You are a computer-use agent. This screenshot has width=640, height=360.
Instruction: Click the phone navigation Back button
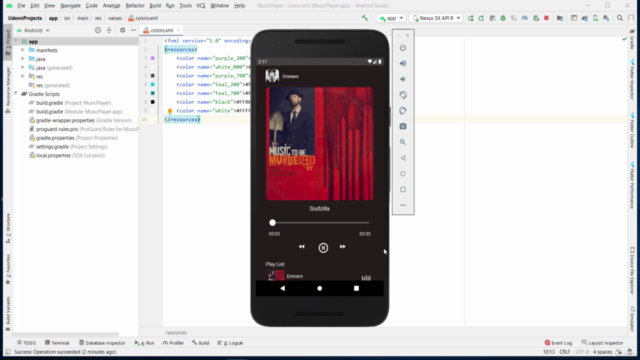[x=282, y=288]
